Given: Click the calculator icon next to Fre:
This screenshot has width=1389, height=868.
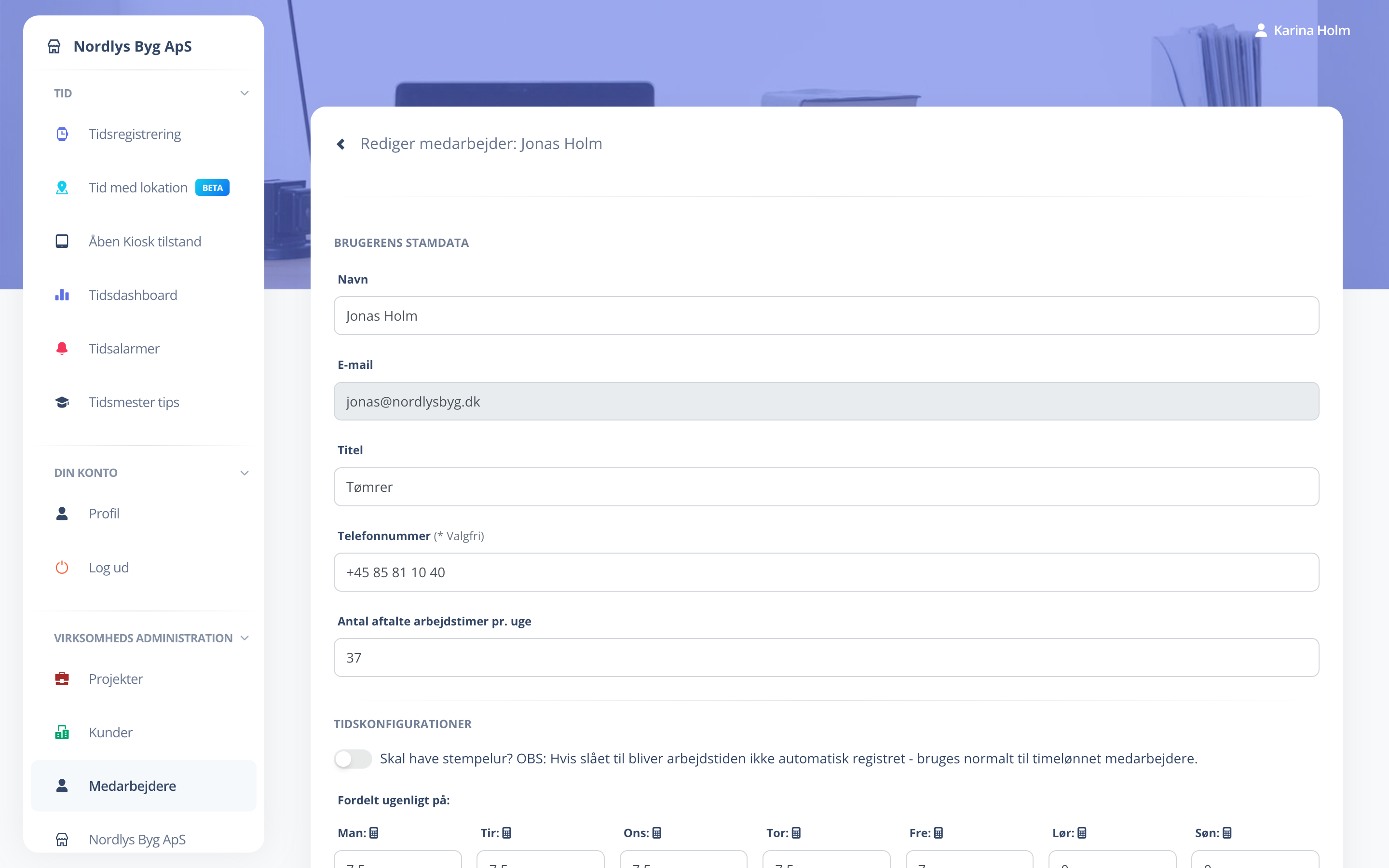Looking at the screenshot, I should point(939,832).
